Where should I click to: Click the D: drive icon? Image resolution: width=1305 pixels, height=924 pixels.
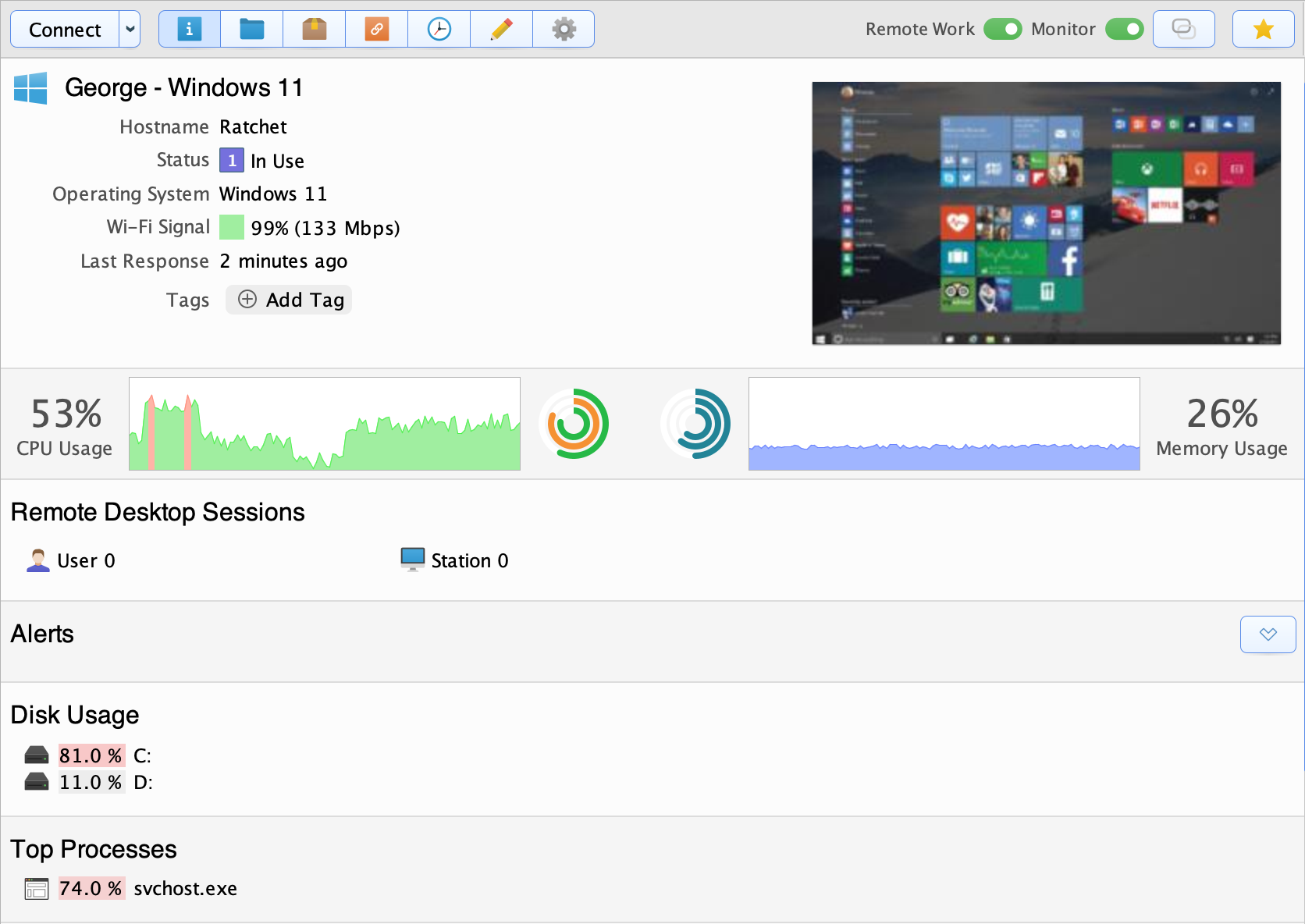pos(37,782)
